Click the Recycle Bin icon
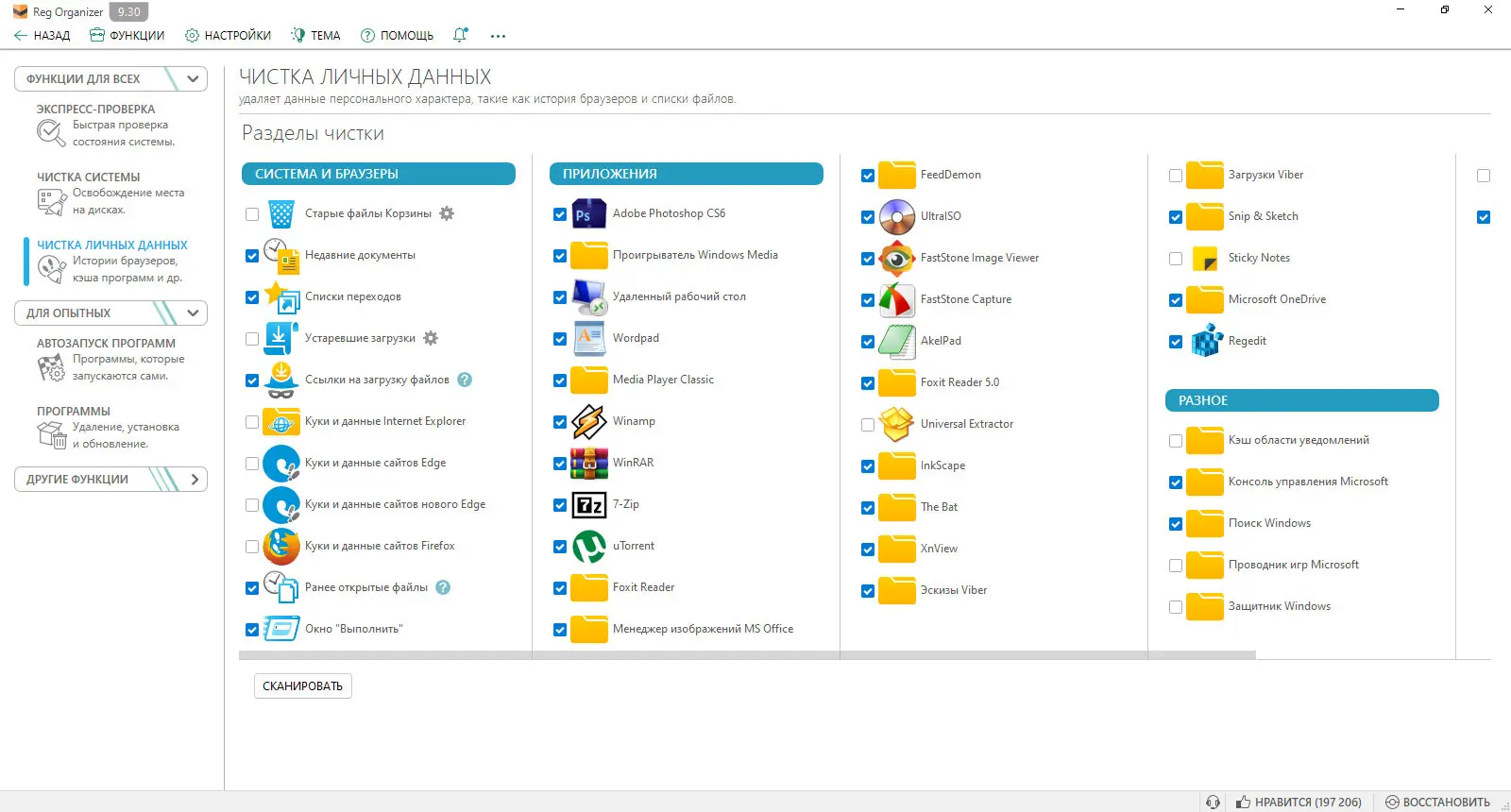1511x812 pixels. pos(281,214)
